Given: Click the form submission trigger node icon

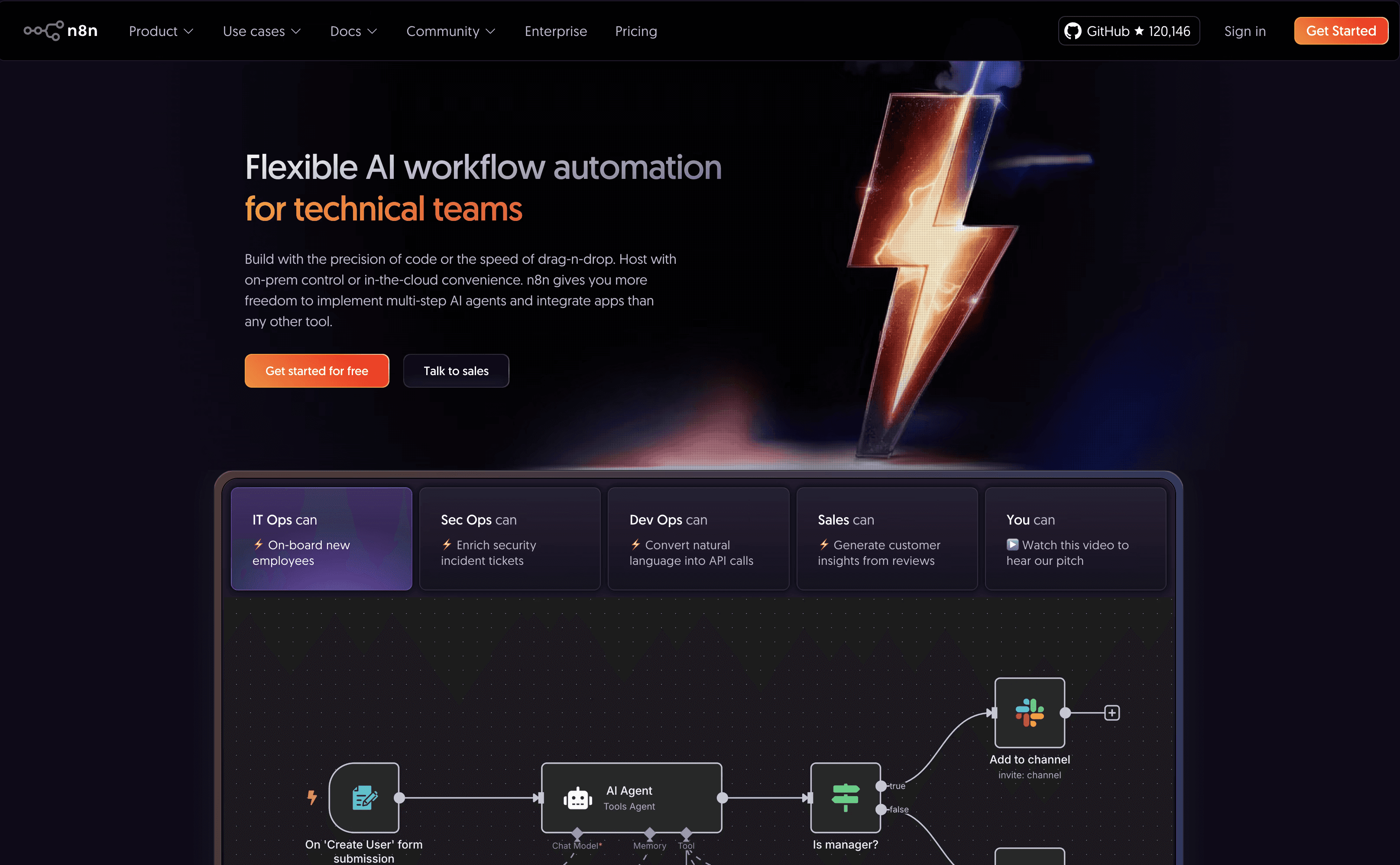Looking at the screenshot, I should 364,797.
